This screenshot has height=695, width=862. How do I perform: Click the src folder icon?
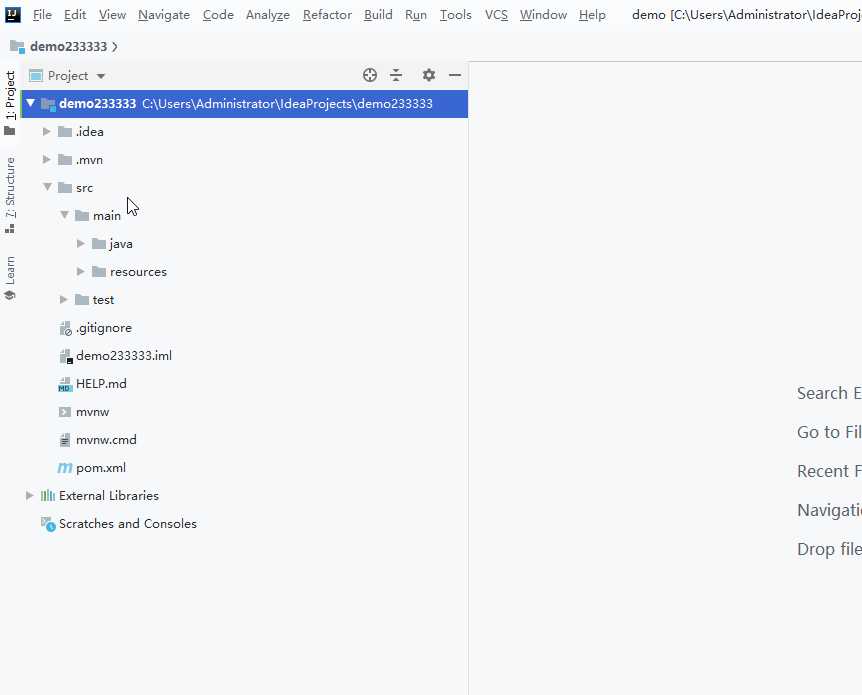tap(65, 187)
